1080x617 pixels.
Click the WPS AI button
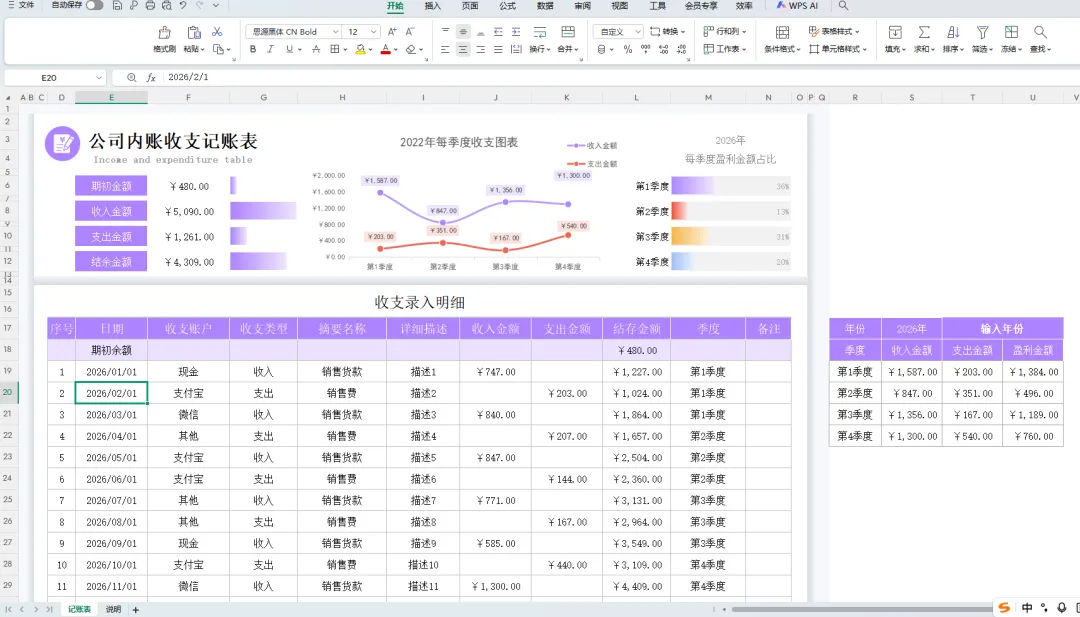pyautogui.click(x=797, y=6)
